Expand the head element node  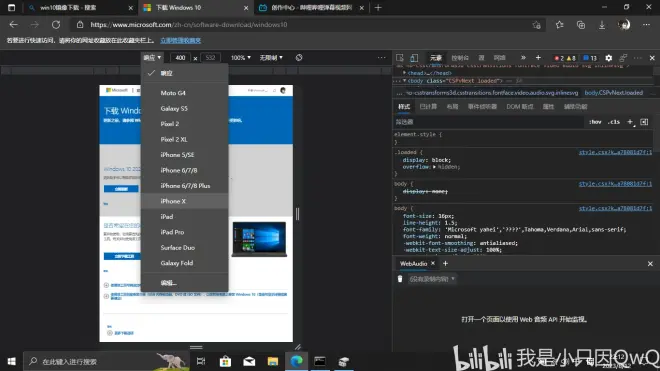coord(405,73)
